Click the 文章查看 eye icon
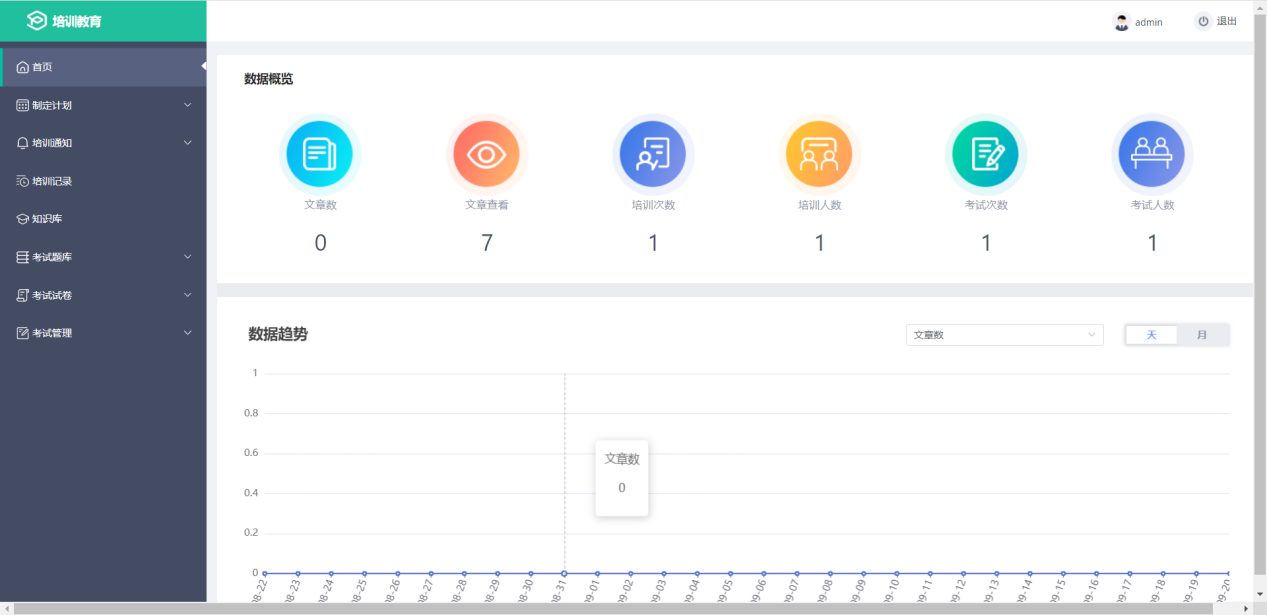 [x=486, y=155]
